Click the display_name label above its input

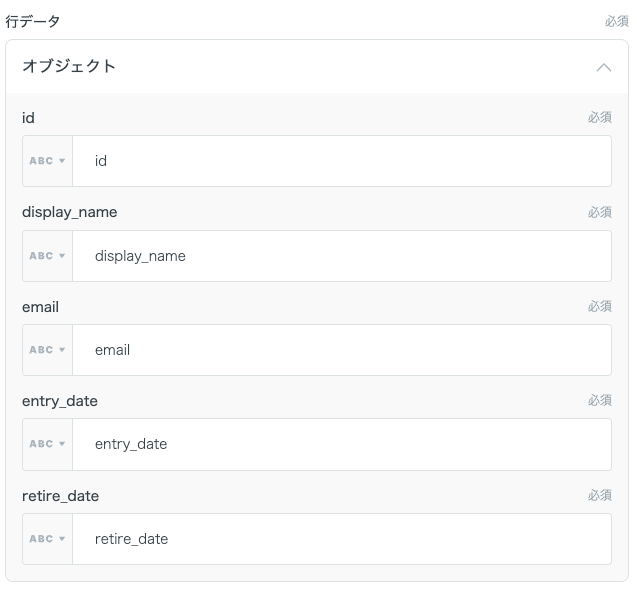coord(69,212)
